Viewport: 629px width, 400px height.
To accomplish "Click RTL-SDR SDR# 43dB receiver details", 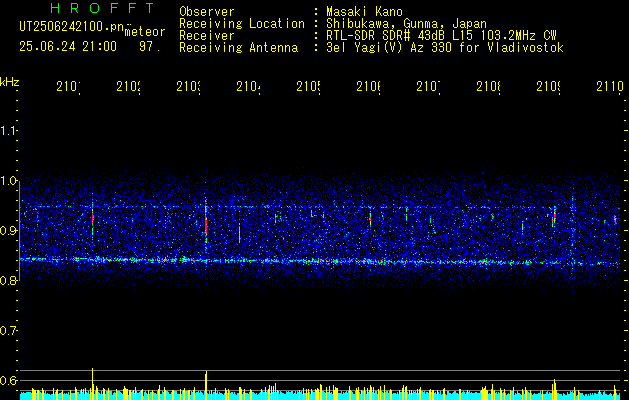I will [441, 36].
